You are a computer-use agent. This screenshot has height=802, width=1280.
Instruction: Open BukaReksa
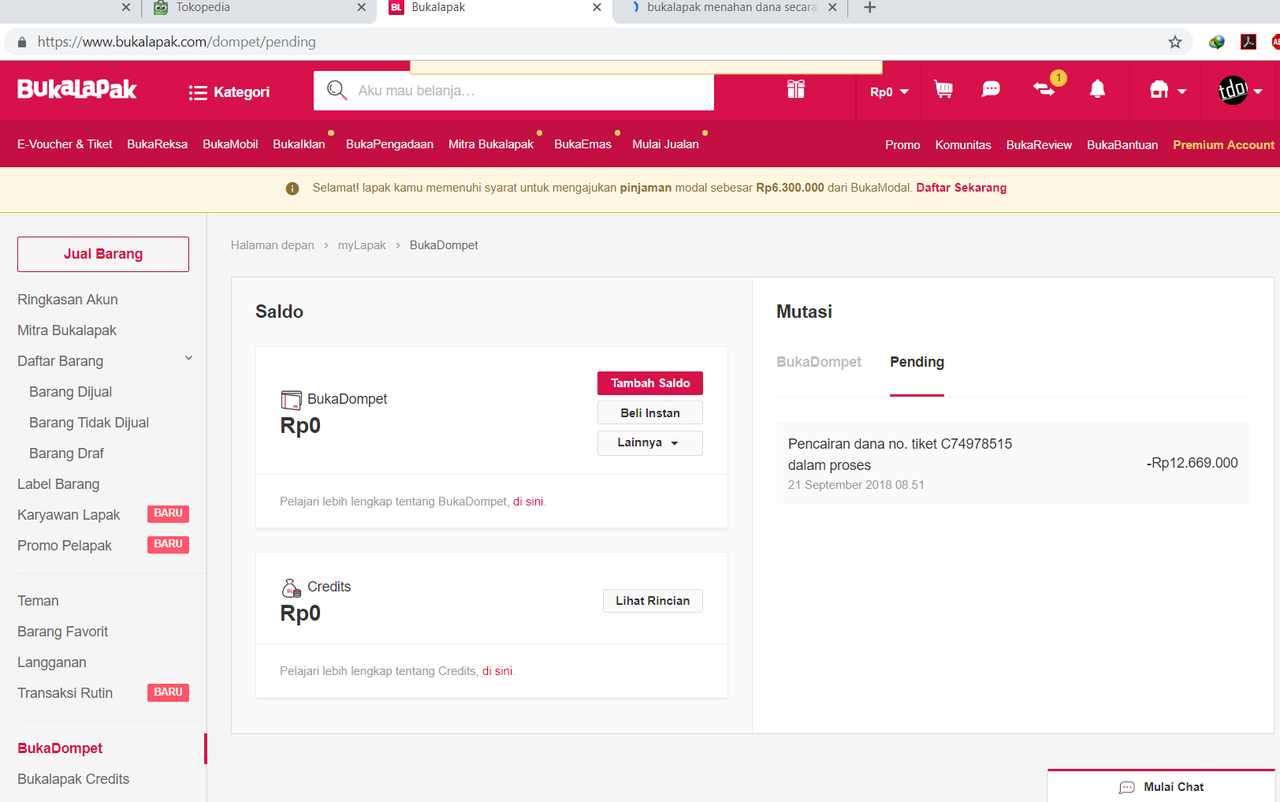point(157,144)
